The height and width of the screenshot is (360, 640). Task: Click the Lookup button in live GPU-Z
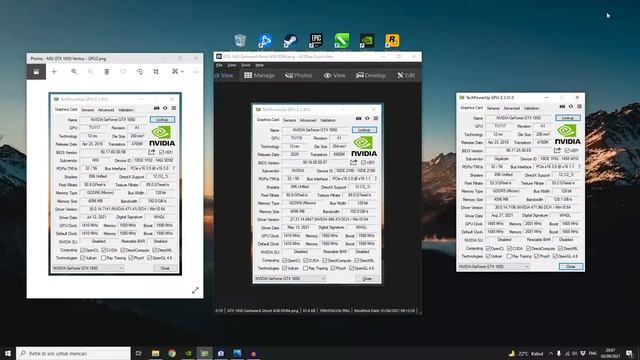[x=568, y=118]
